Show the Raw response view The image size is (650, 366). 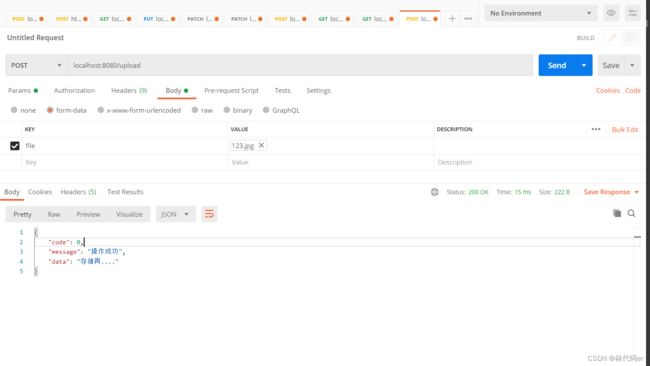[54, 214]
